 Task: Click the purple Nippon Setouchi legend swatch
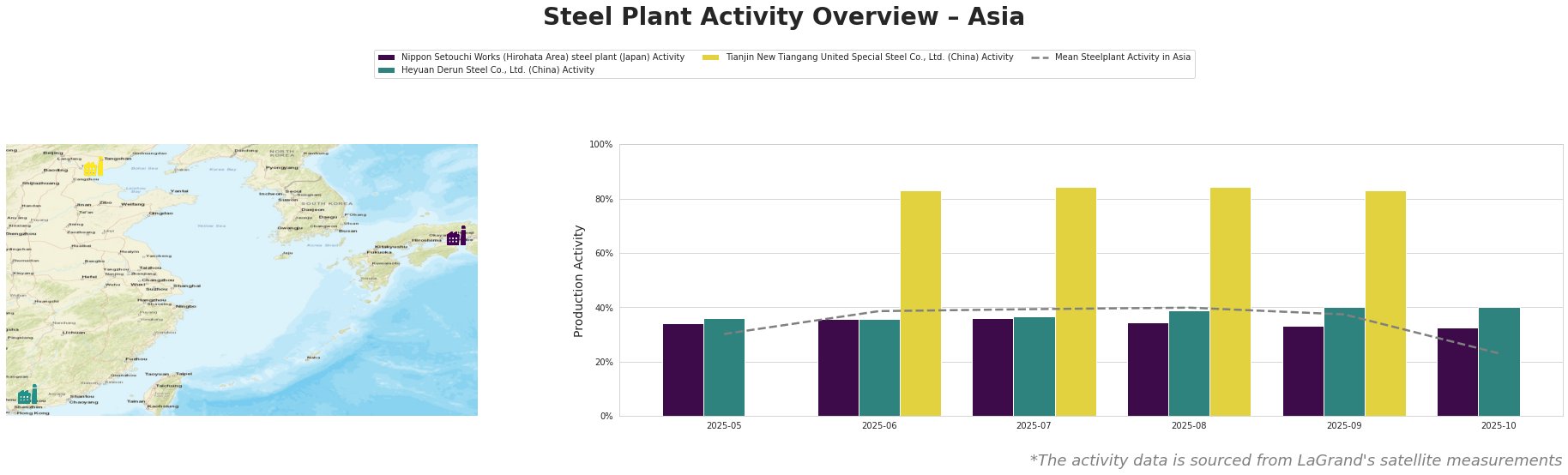point(386,57)
